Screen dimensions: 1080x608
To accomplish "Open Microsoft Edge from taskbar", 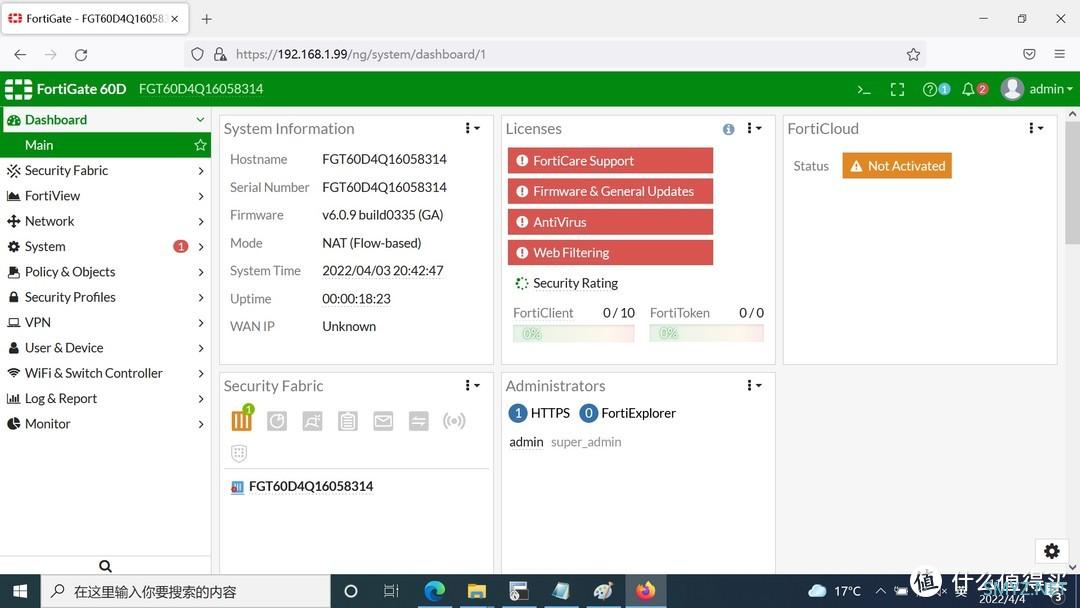I will pos(434,591).
